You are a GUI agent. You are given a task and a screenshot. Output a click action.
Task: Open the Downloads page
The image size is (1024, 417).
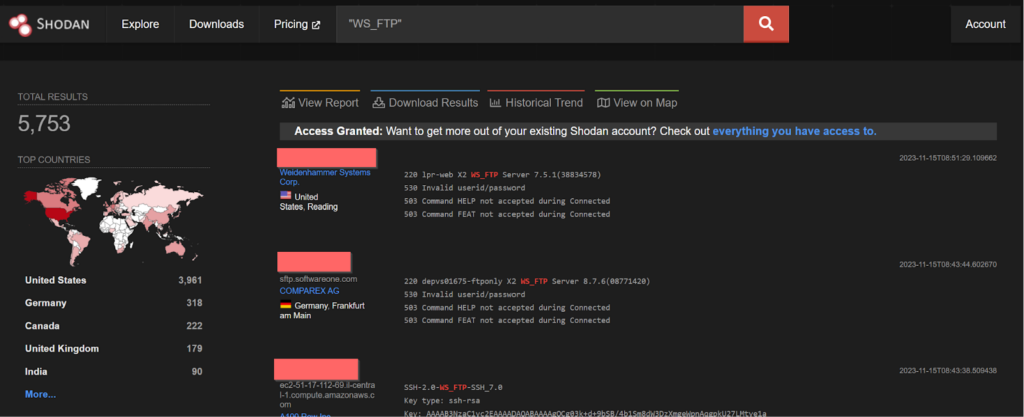[x=216, y=24]
